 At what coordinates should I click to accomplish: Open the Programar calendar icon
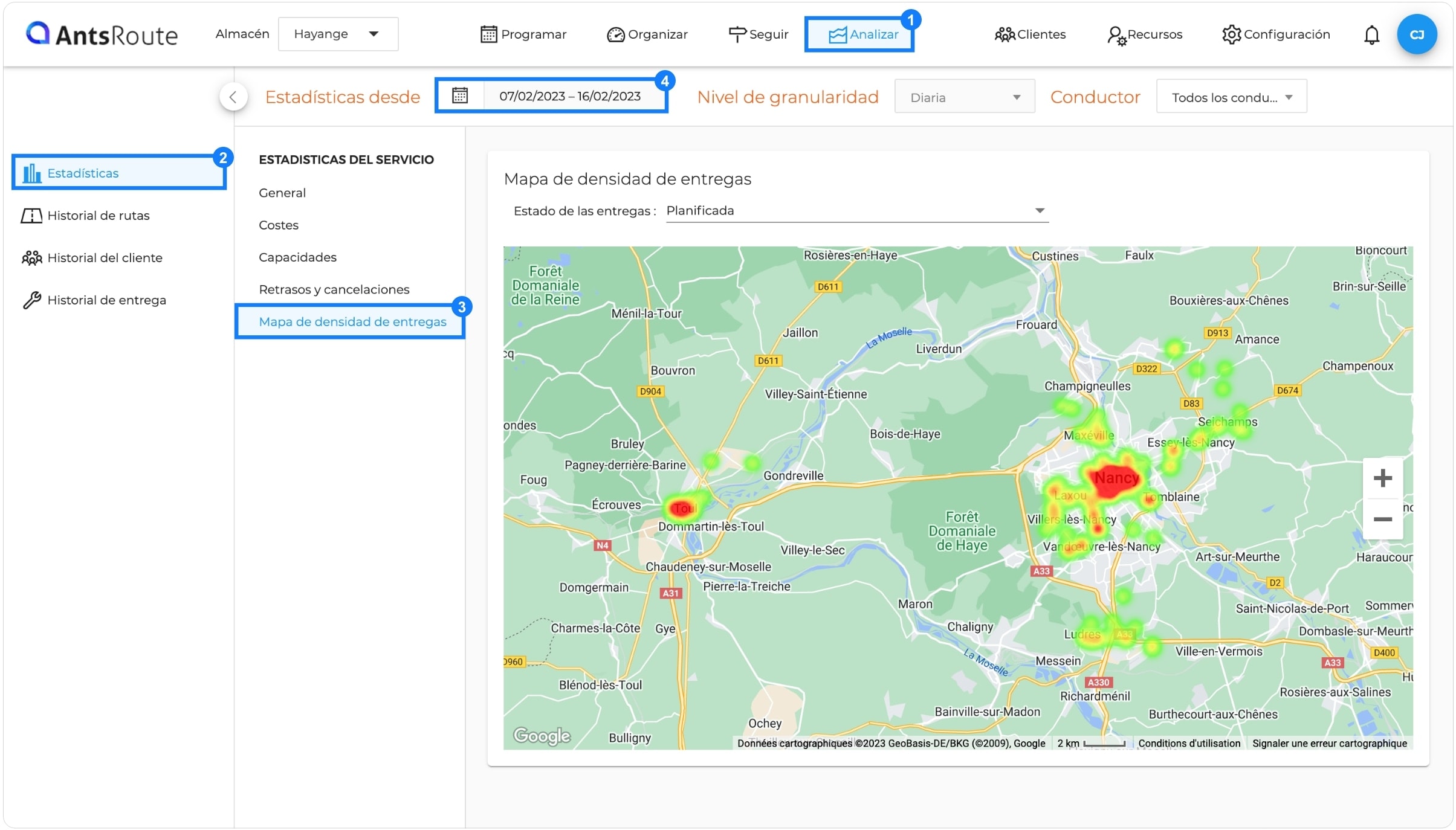click(x=488, y=34)
